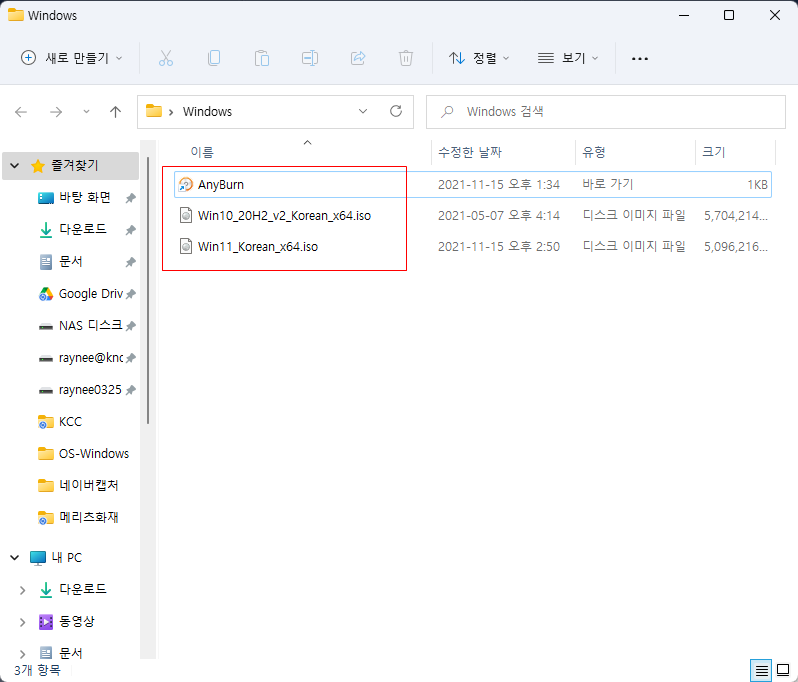Screen dimensions: 798x682
Task: Collapse the 즐겨찾기 section
Action: 15,165
